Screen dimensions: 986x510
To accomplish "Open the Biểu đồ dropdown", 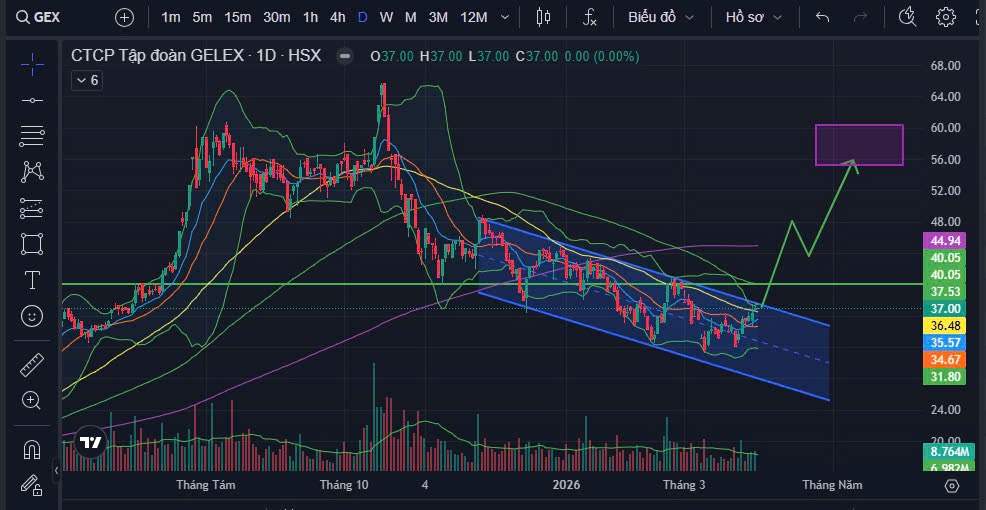I will [x=661, y=17].
